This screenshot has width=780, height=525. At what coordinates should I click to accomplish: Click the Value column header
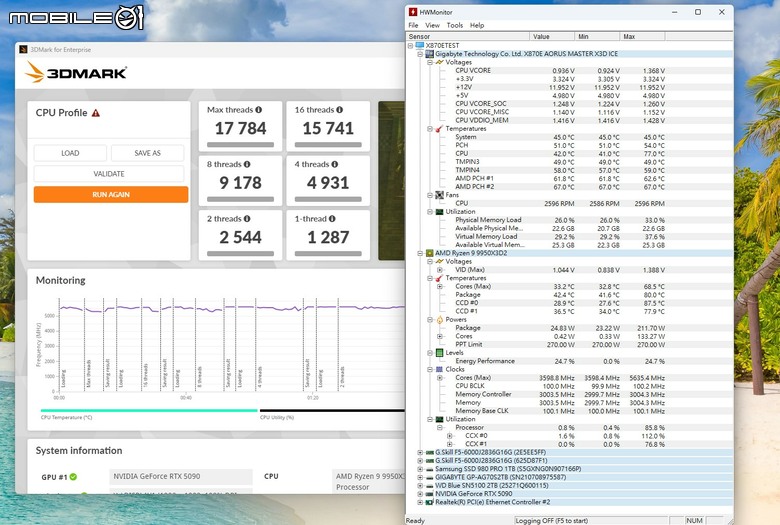click(552, 36)
